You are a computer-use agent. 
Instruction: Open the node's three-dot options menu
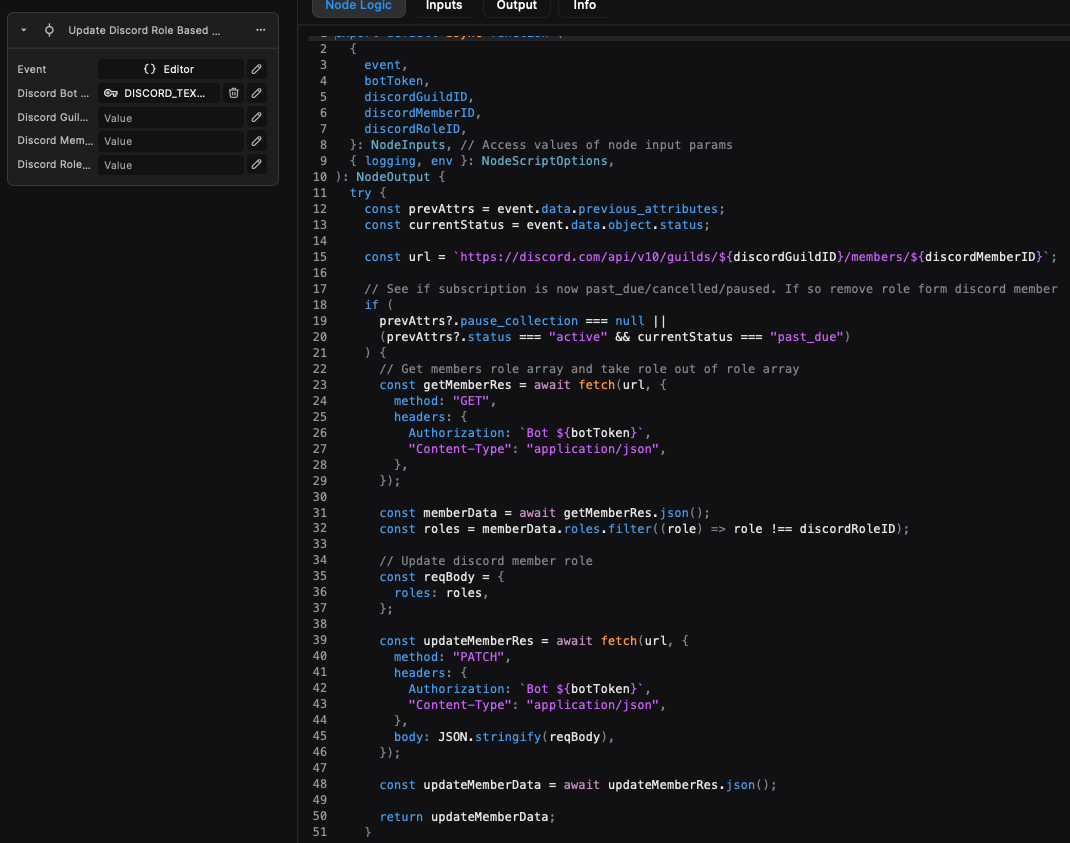point(261,30)
